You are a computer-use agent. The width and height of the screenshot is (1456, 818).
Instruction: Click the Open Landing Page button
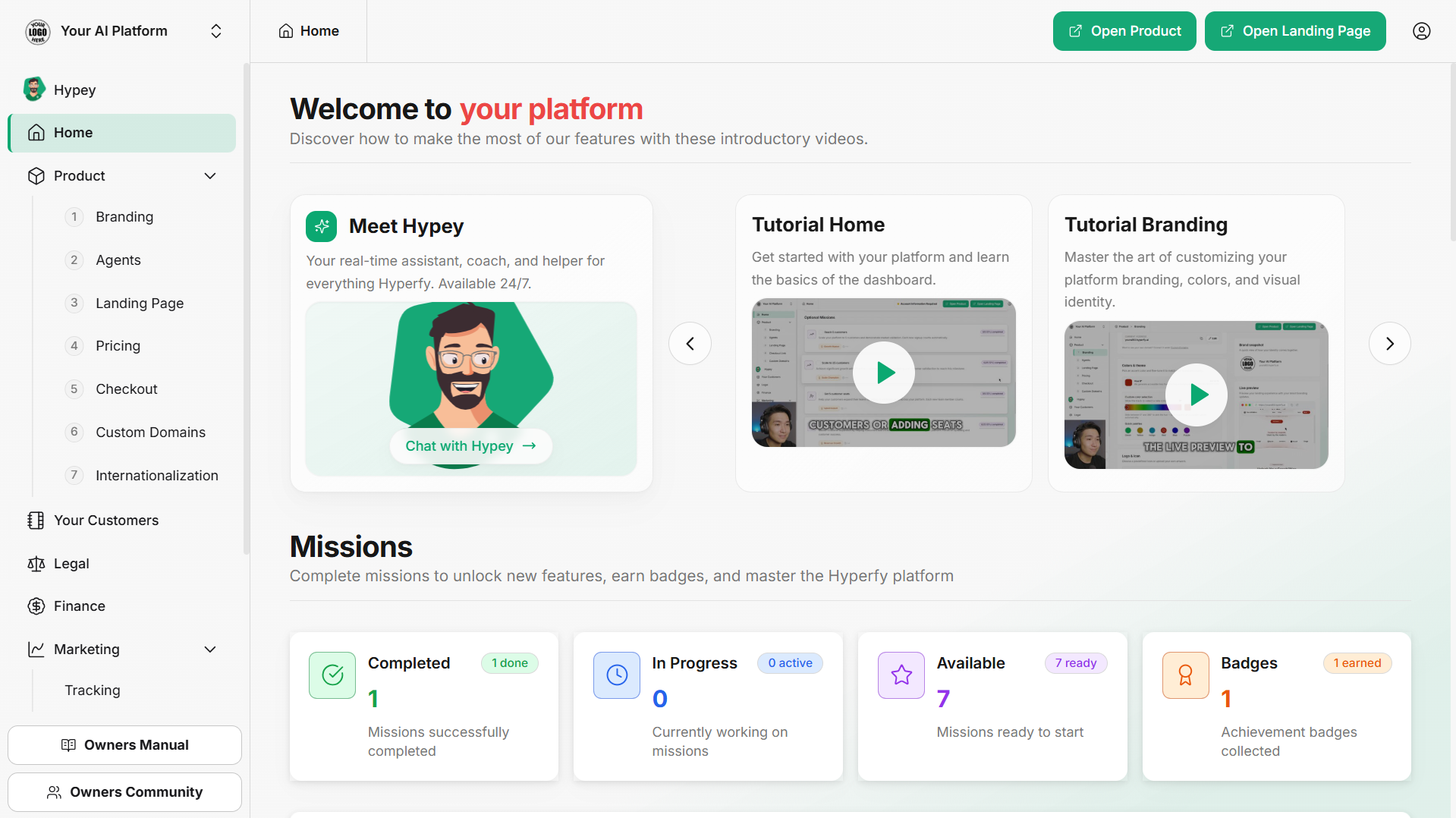pyautogui.click(x=1295, y=31)
